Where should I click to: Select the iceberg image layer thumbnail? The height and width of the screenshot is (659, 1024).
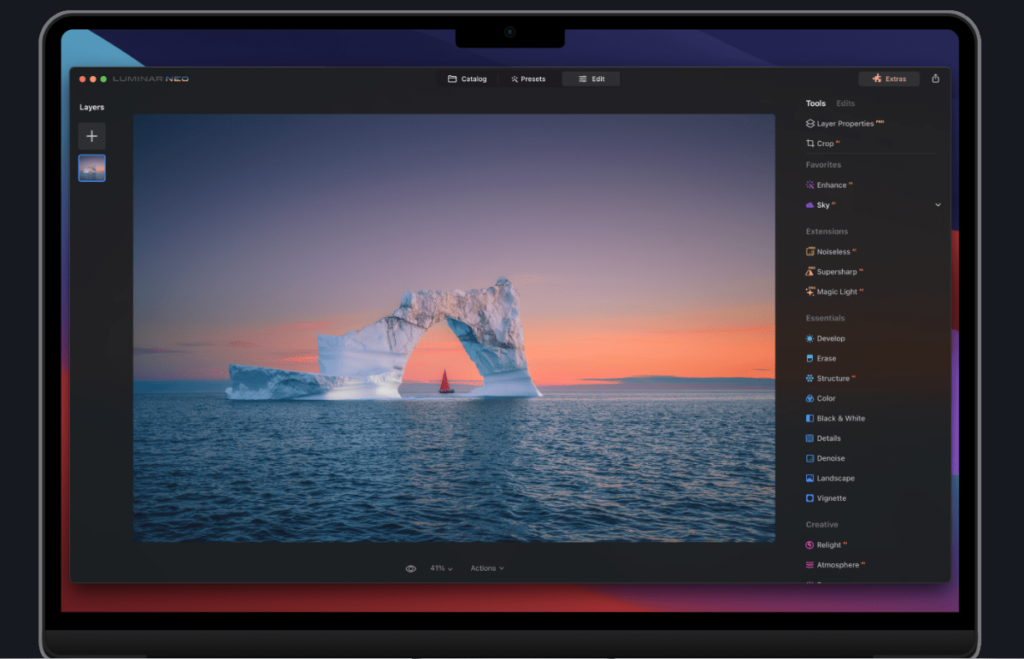click(x=91, y=168)
